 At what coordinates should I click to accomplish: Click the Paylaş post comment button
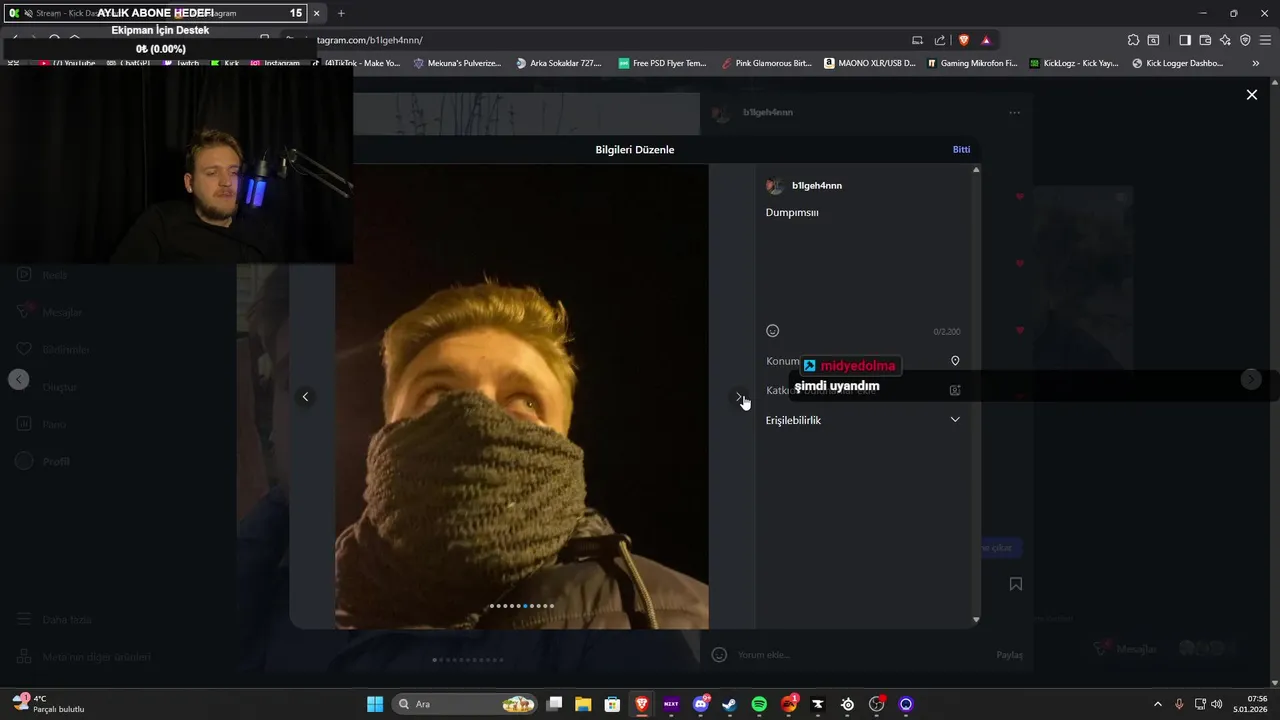(1010, 655)
